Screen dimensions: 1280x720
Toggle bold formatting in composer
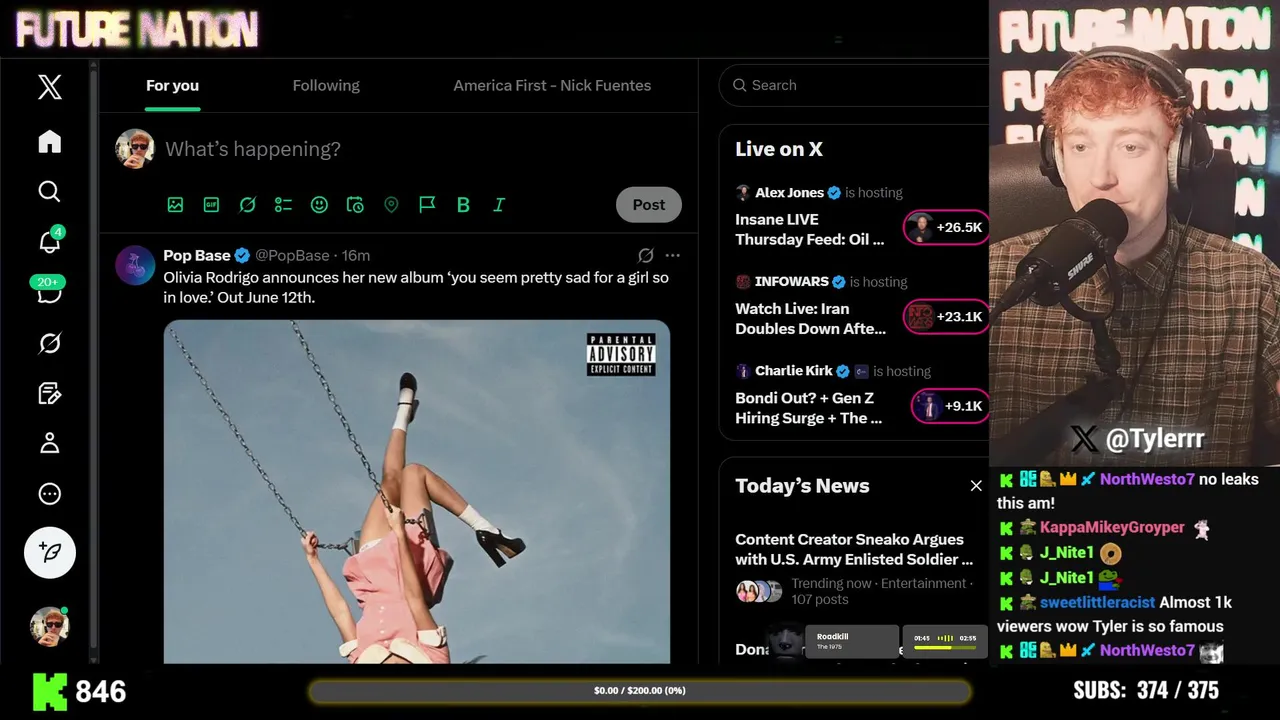463,205
